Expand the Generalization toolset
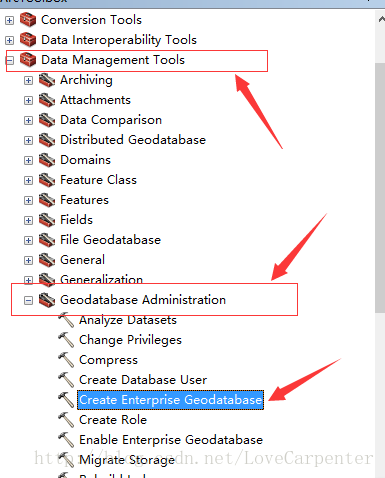385x478 pixels. 28,280
